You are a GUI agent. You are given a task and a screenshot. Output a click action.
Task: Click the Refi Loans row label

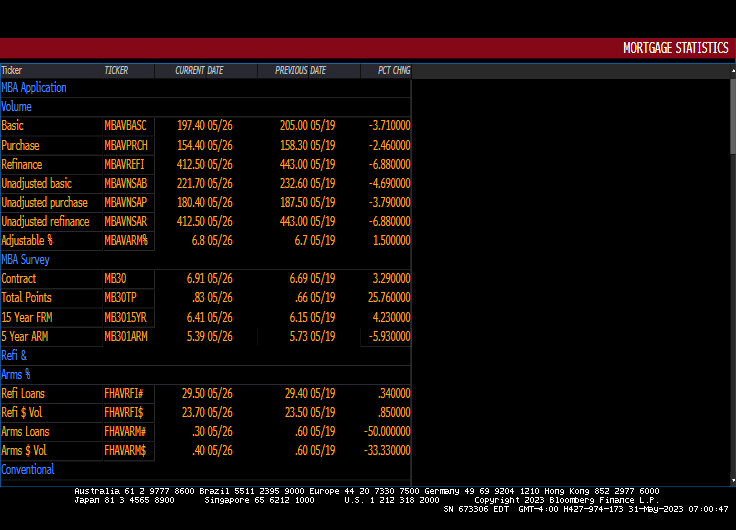pyautogui.click(x=23, y=394)
